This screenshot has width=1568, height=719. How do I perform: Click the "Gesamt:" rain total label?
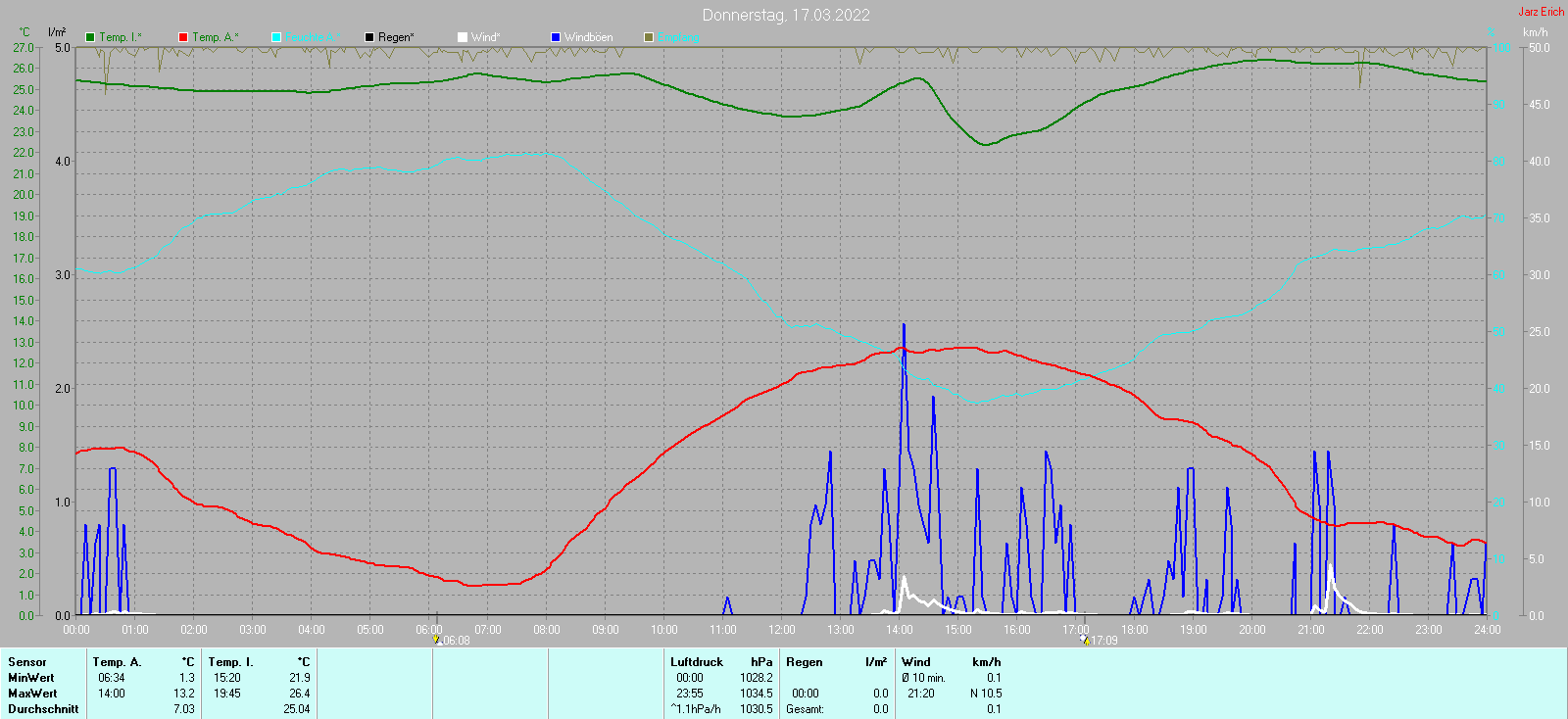805,709
